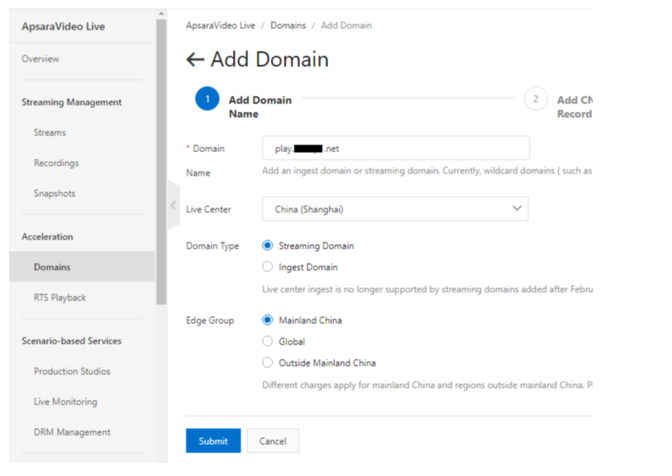Image resolution: width=672 pixels, height=476 pixels.
Task: Select Streaming Domain radio button
Action: (267, 246)
